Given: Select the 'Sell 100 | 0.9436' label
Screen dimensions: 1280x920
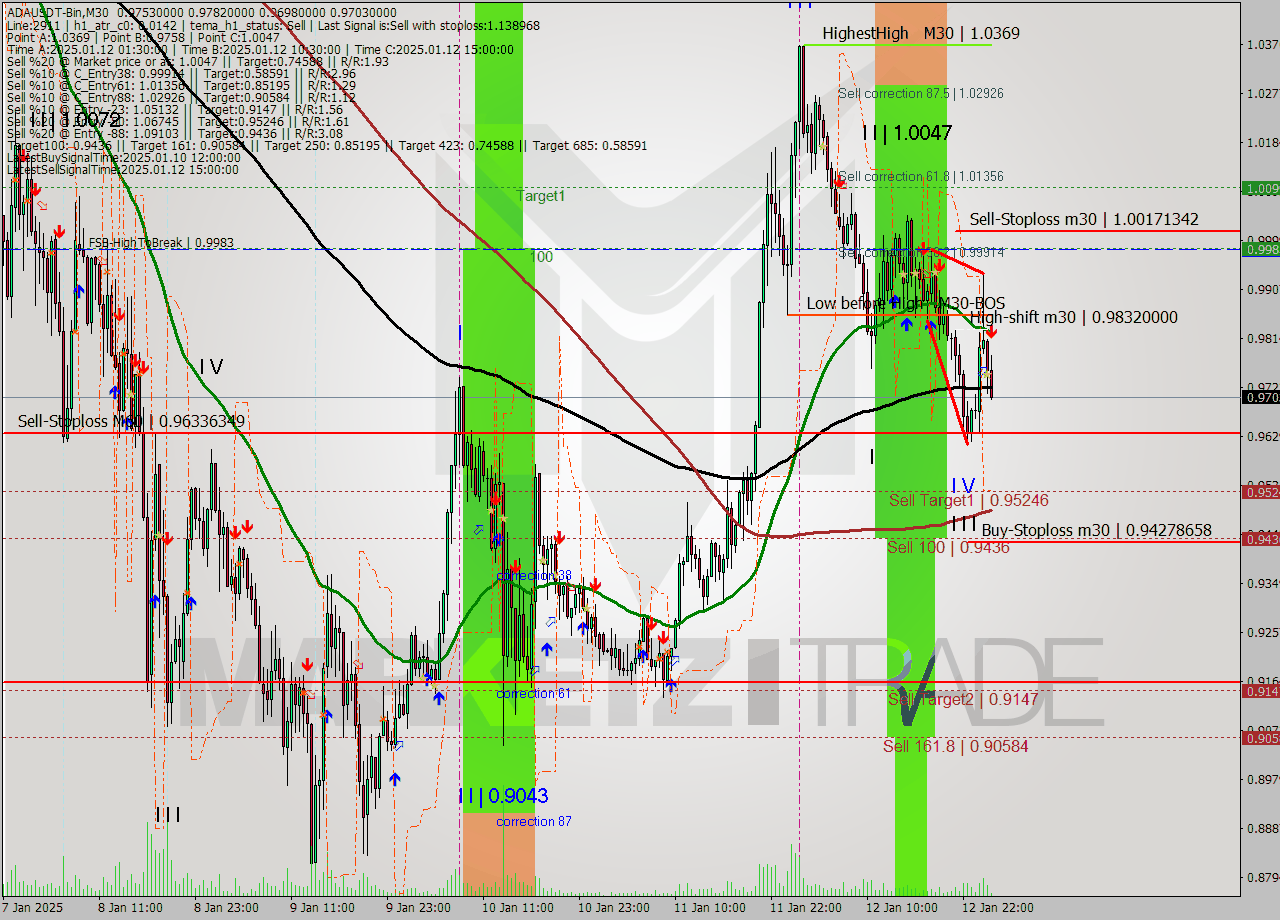Looking at the screenshot, I should (x=948, y=547).
